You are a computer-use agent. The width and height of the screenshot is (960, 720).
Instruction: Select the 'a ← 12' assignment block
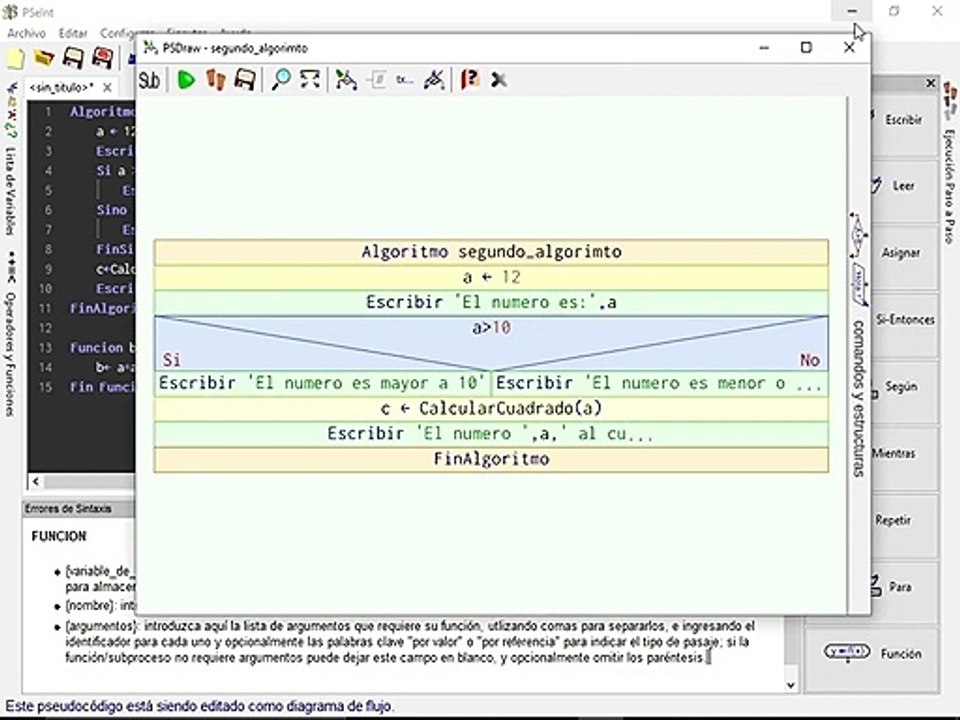click(491, 277)
